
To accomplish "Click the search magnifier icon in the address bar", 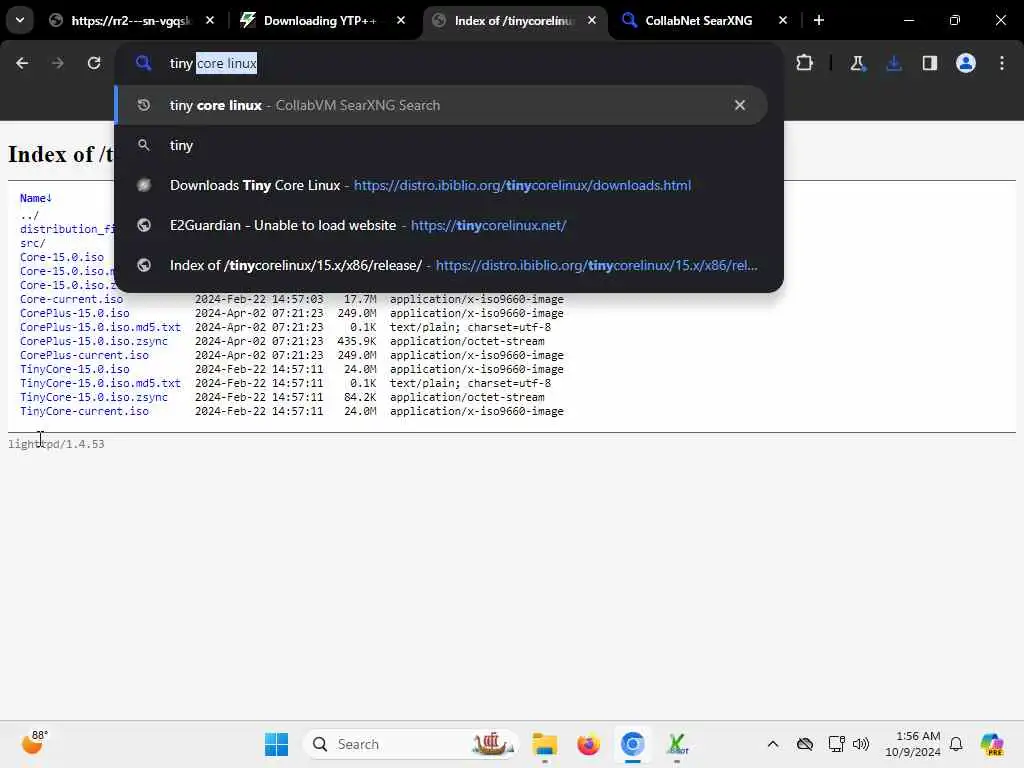I will (x=144, y=63).
